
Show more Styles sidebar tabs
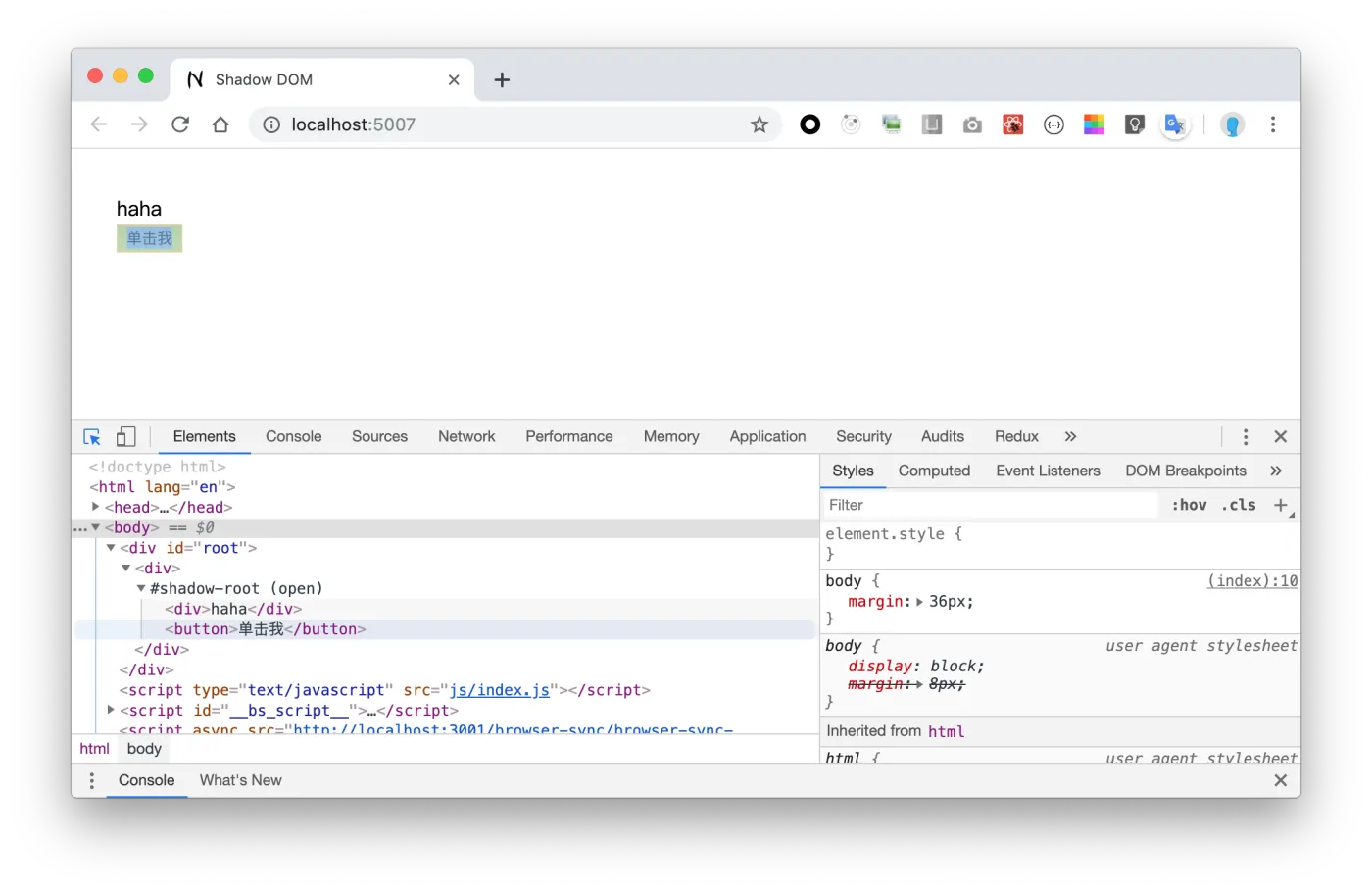(1276, 471)
